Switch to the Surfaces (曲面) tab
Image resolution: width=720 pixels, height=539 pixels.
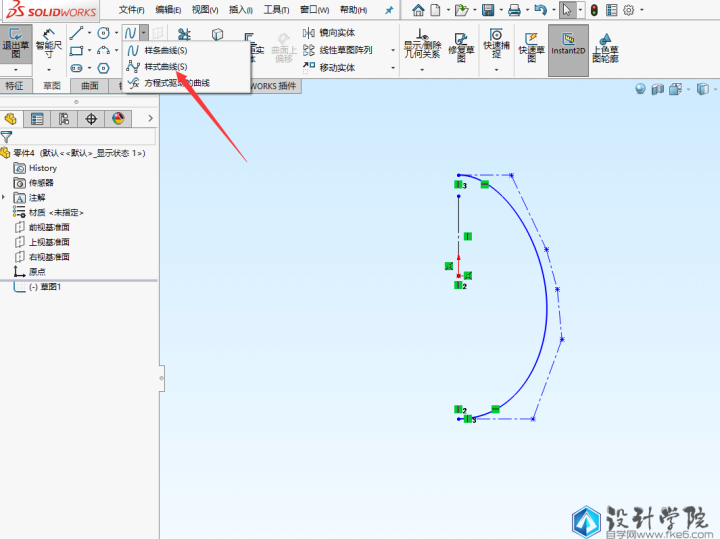click(x=90, y=86)
